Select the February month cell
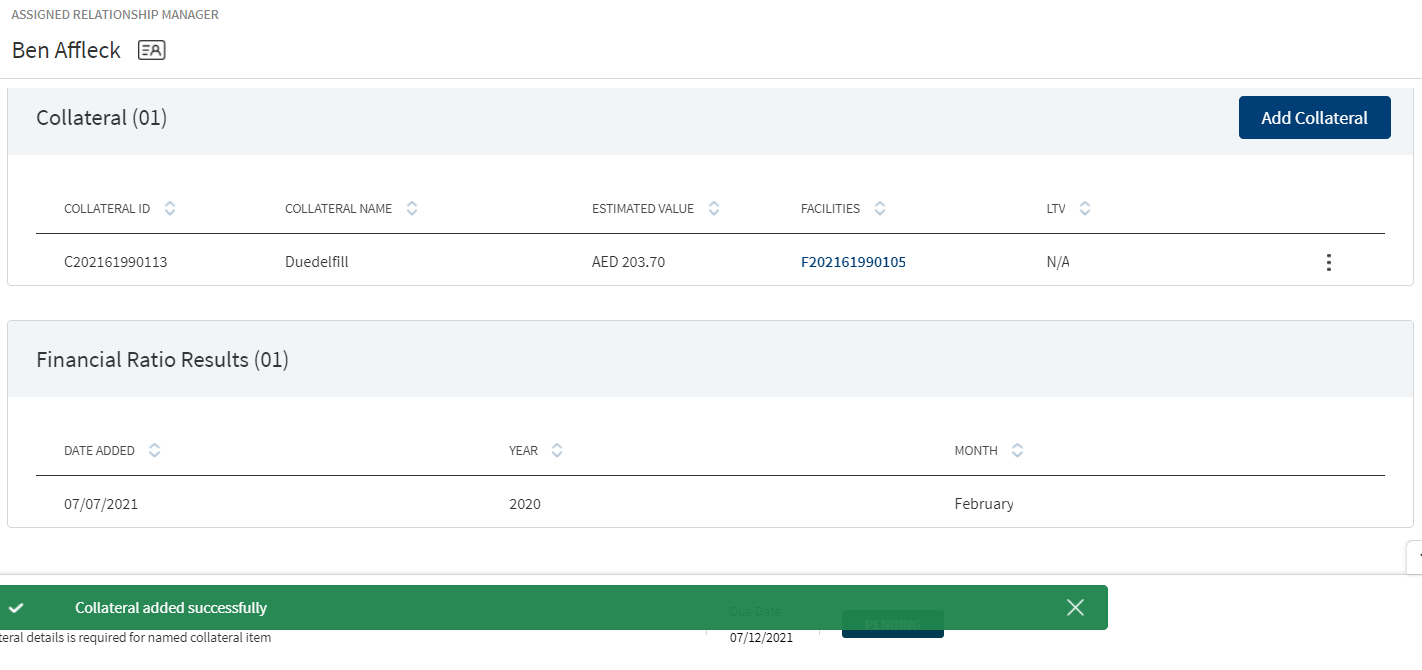 click(x=984, y=504)
